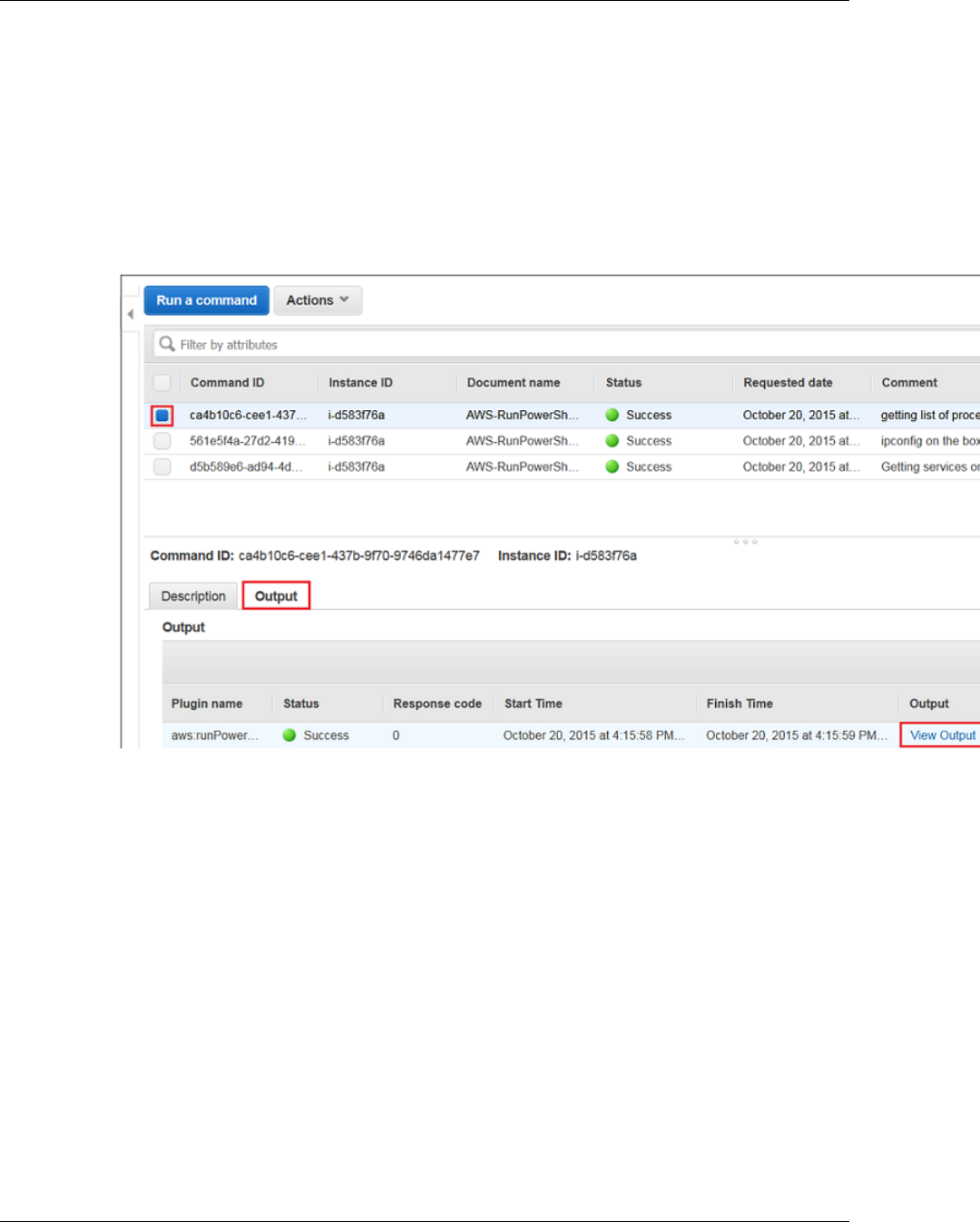Screen dimensions: 980x1222
Task: Select command ID d5b589e6-ad94-4d... cell
Action: (246, 467)
